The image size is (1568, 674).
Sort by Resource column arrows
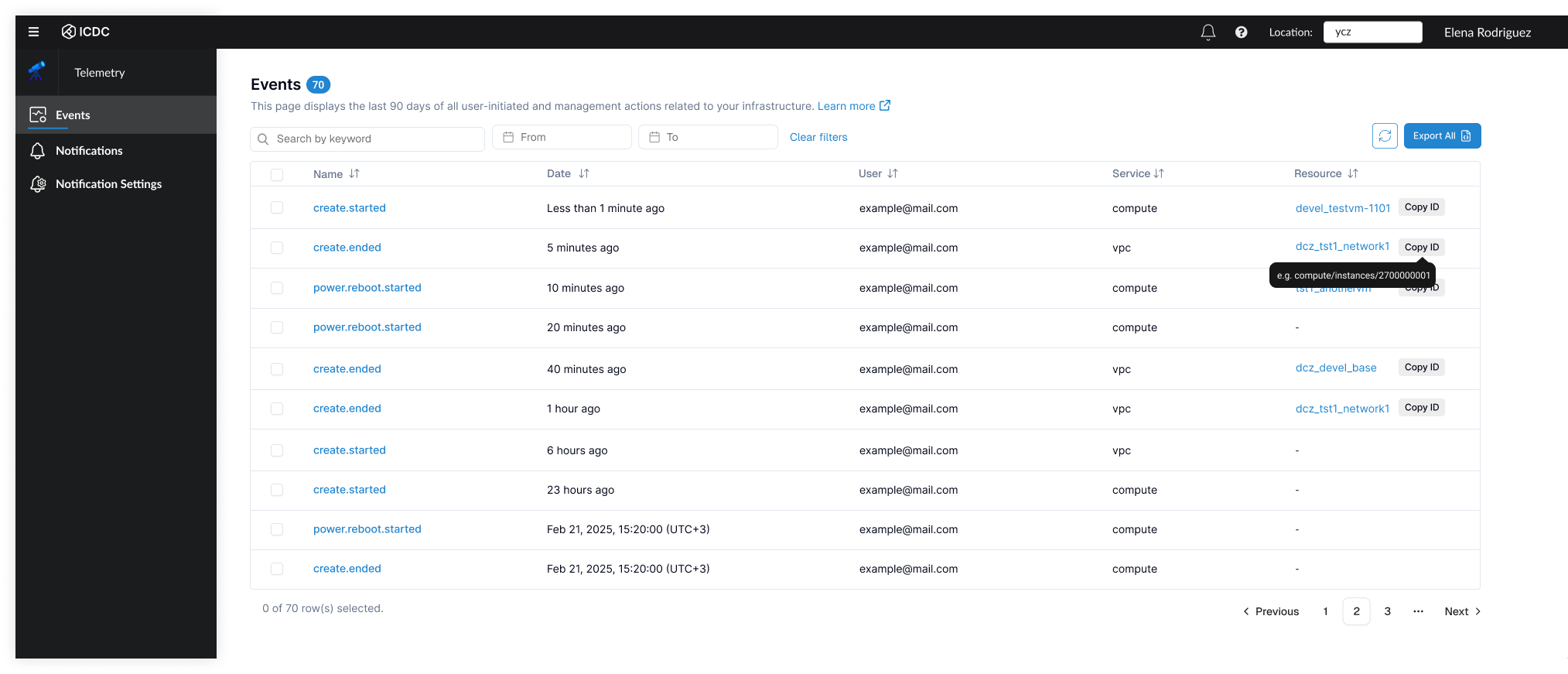(x=1353, y=173)
